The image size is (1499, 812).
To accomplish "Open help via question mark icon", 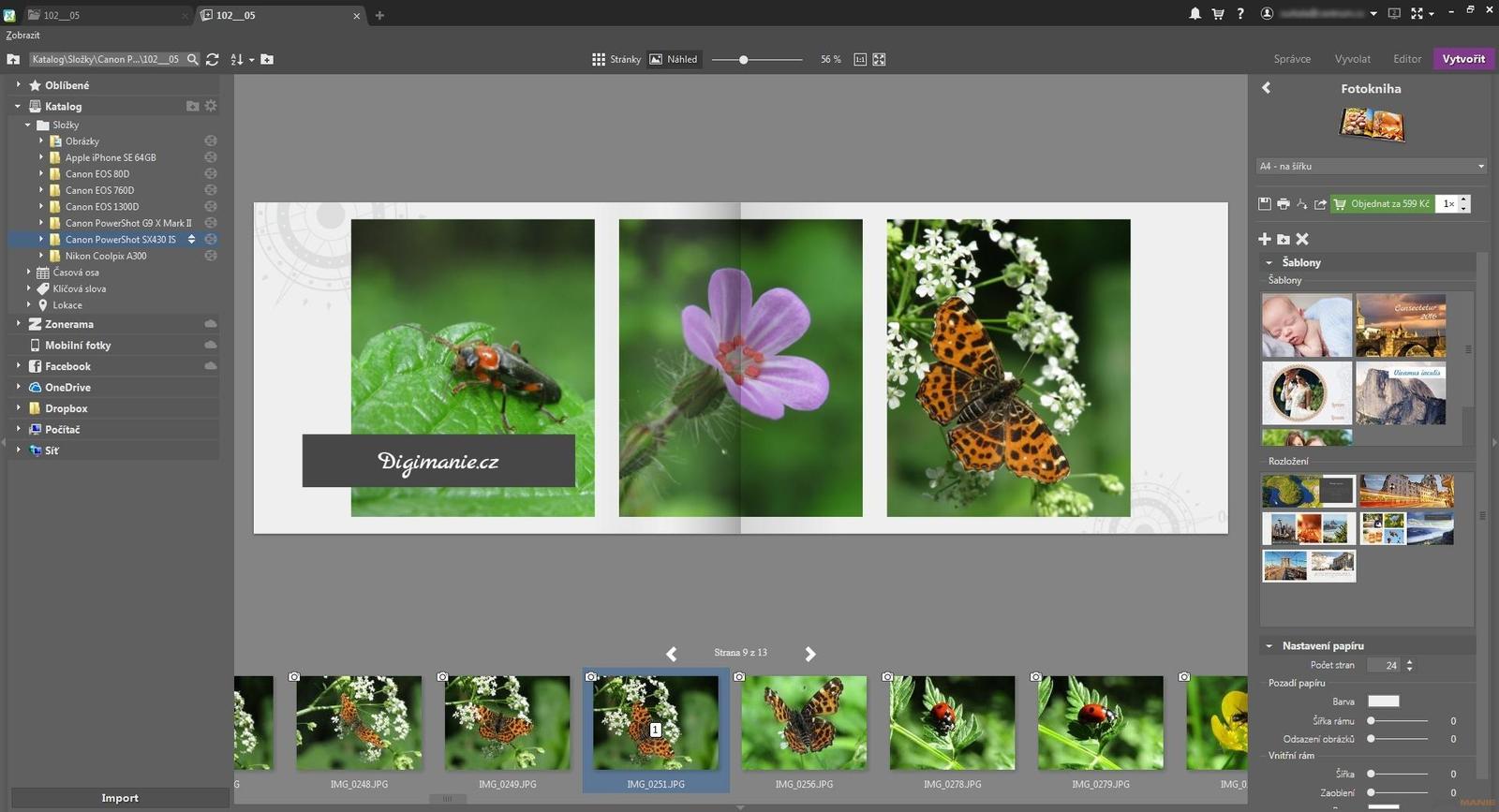I will [x=1240, y=14].
